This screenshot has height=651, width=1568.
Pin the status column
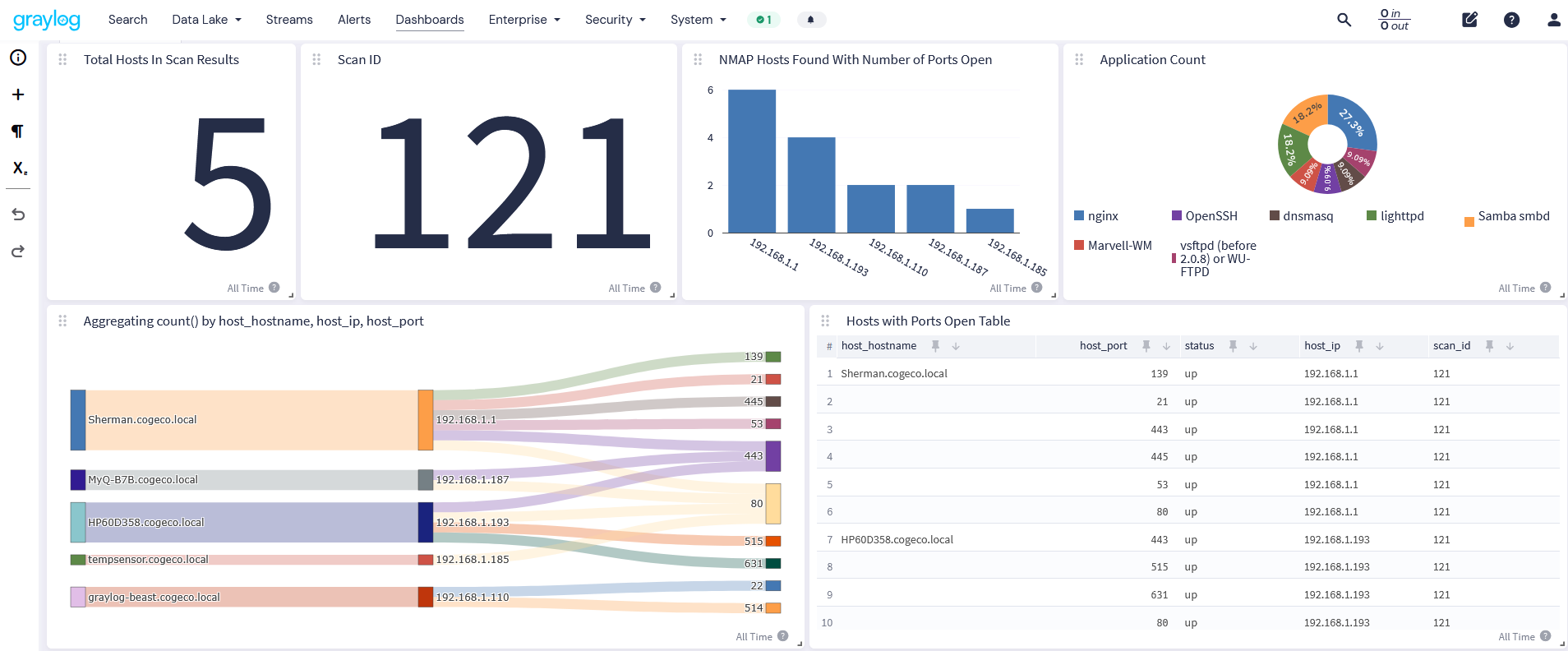(x=1233, y=346)
